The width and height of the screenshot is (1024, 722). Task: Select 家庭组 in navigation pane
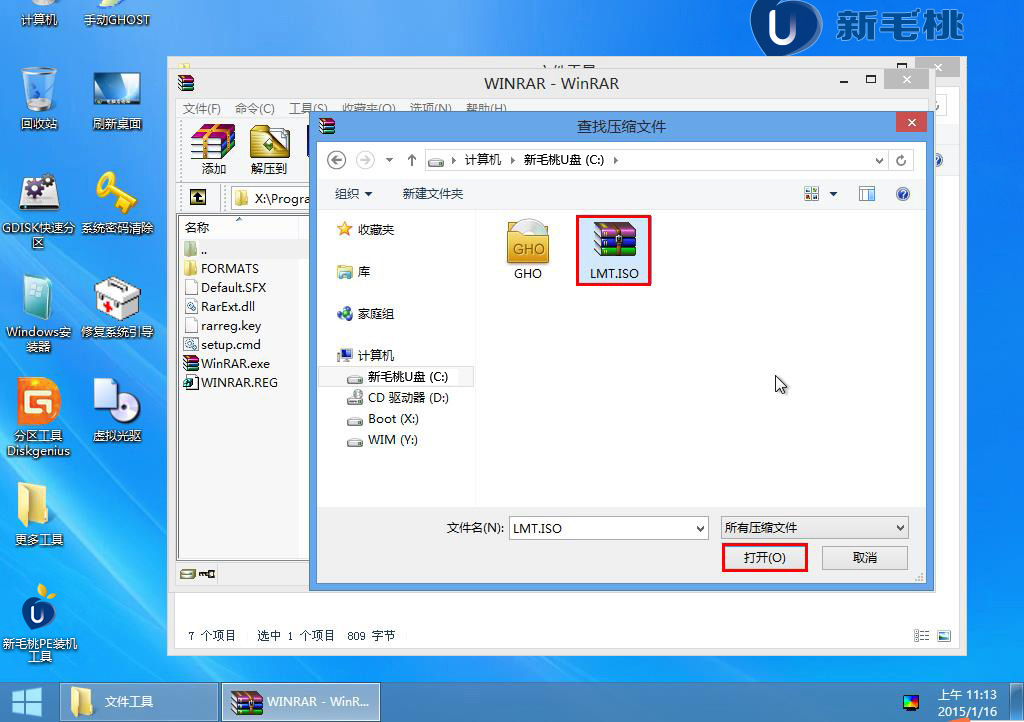coord(366,314)
